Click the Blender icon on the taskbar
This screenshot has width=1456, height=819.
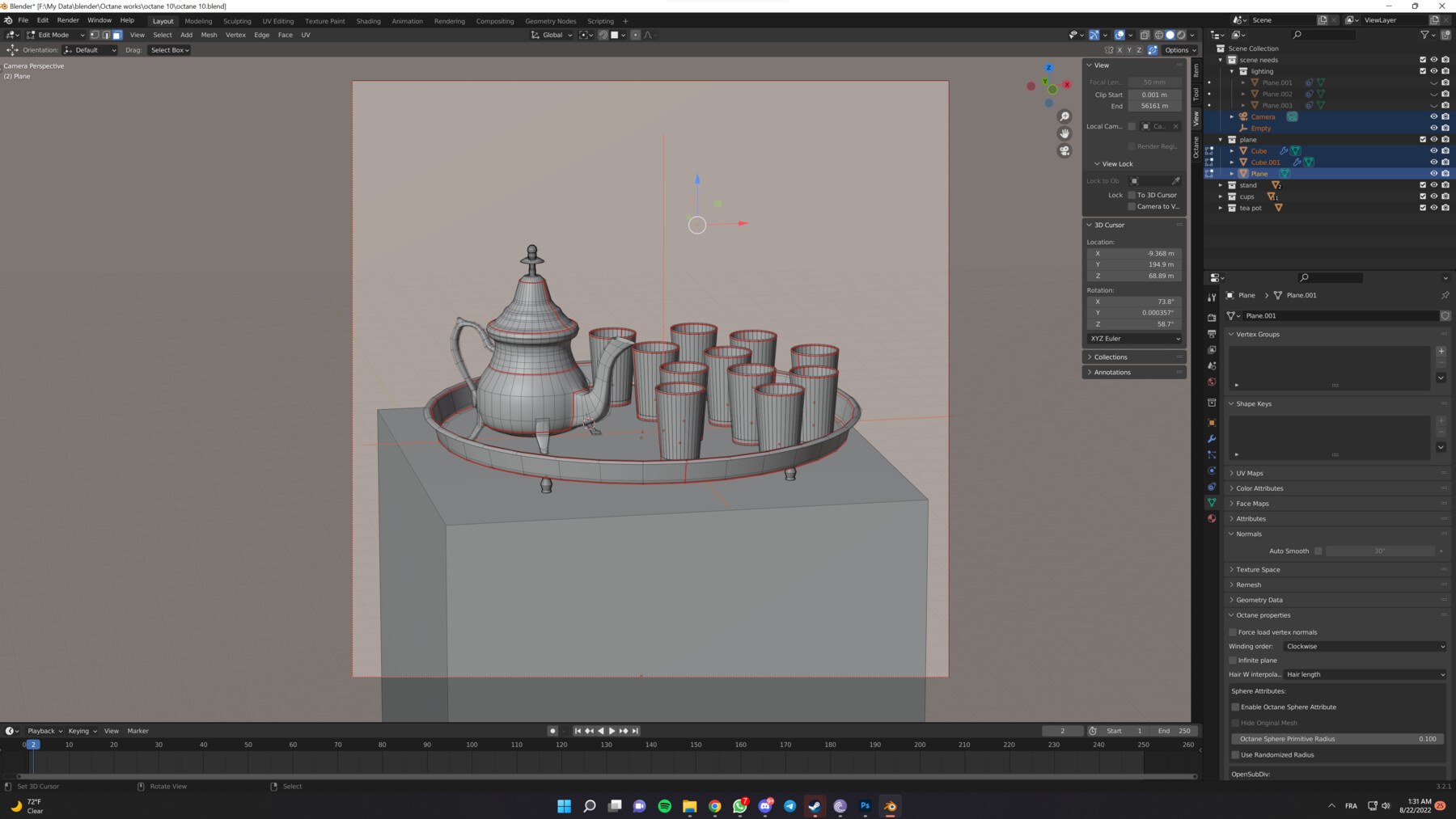[889, 805]
